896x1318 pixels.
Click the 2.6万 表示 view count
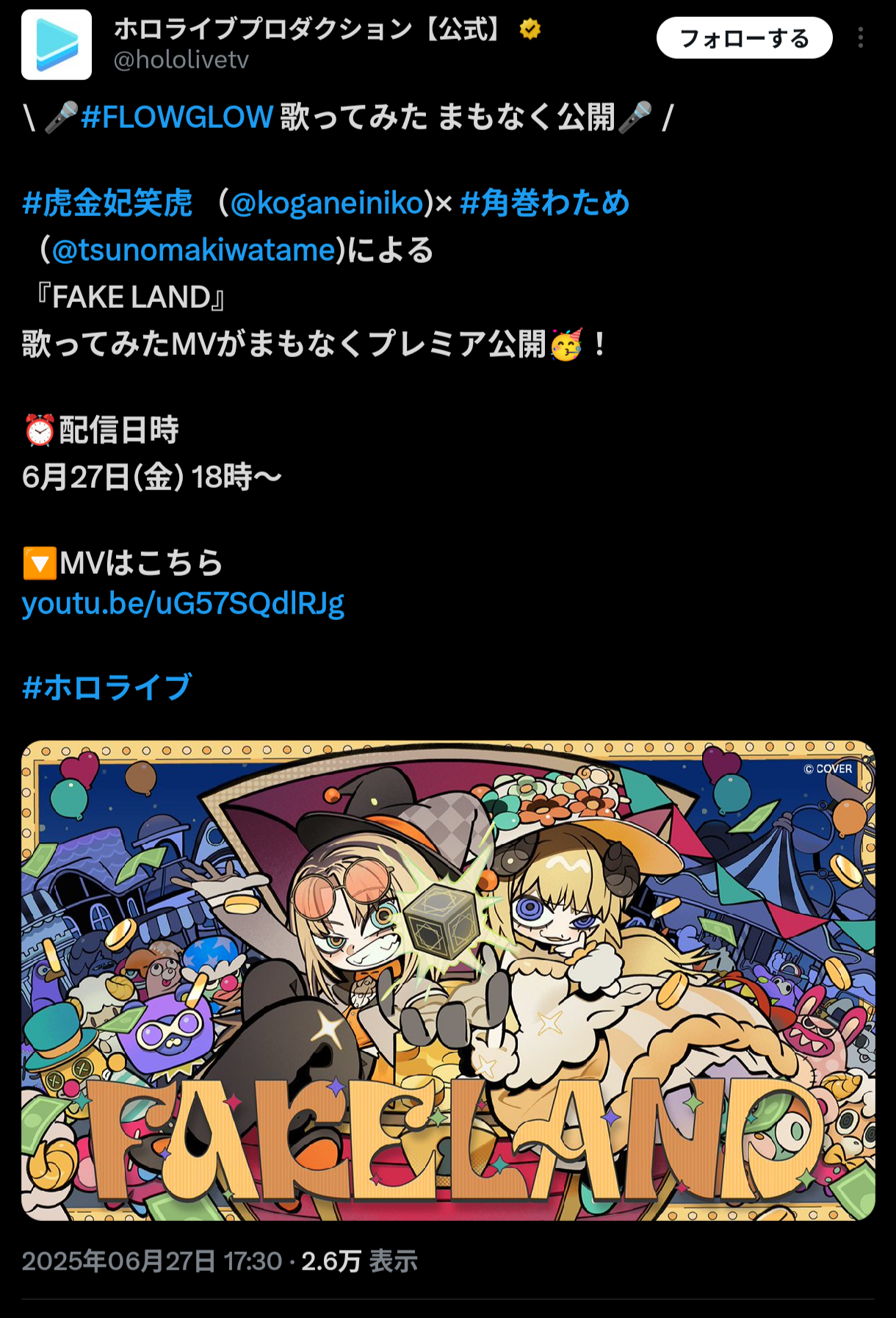[x=359, y=1261]
